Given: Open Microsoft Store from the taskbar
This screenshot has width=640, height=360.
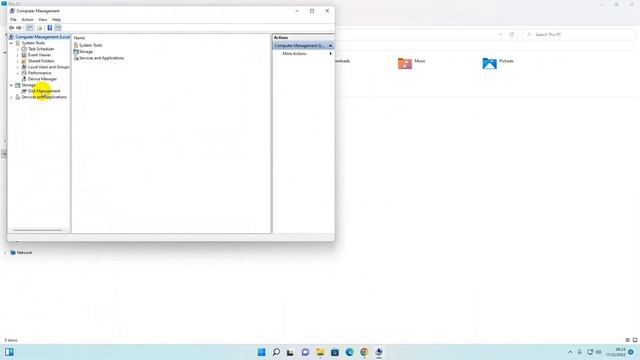Looking at the screenshot, I should click(x=335, y=352).
